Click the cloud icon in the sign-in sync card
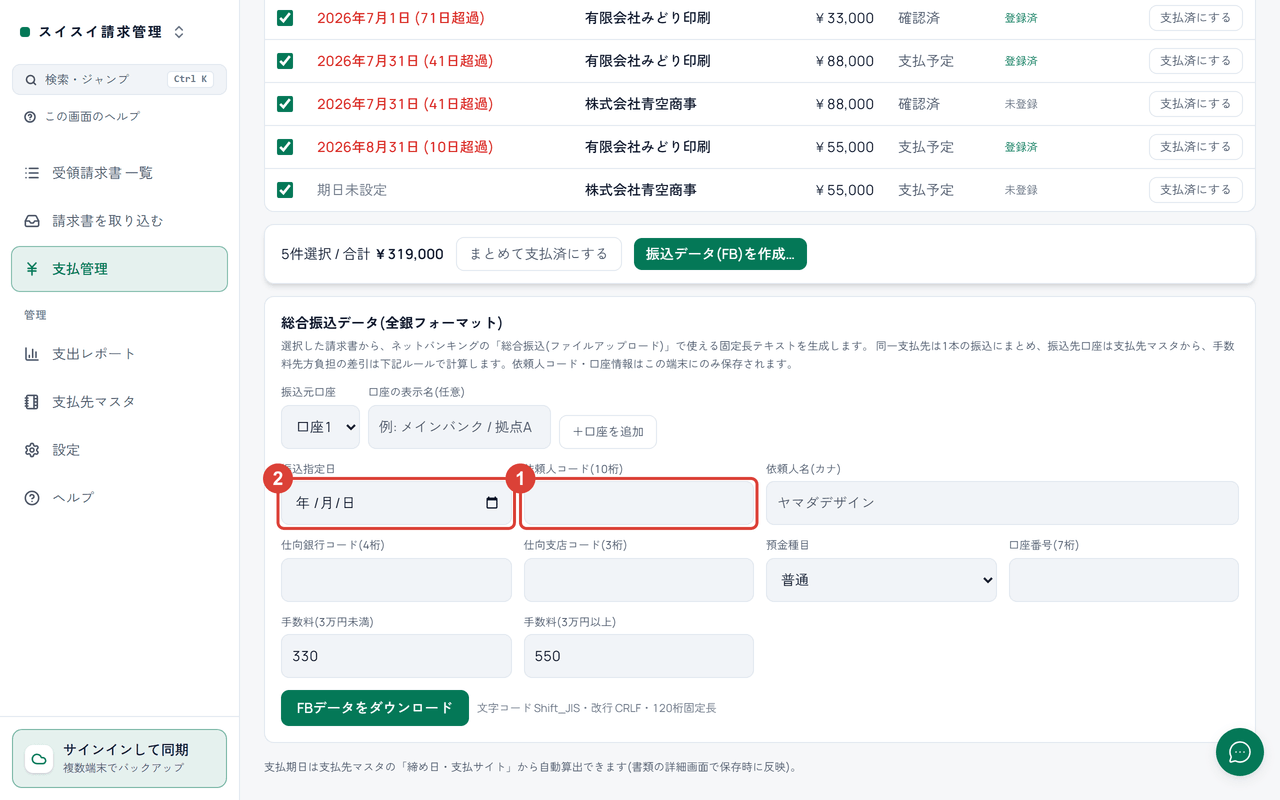The height and width of the screenshot is (800, 1280). pos(39,758)
